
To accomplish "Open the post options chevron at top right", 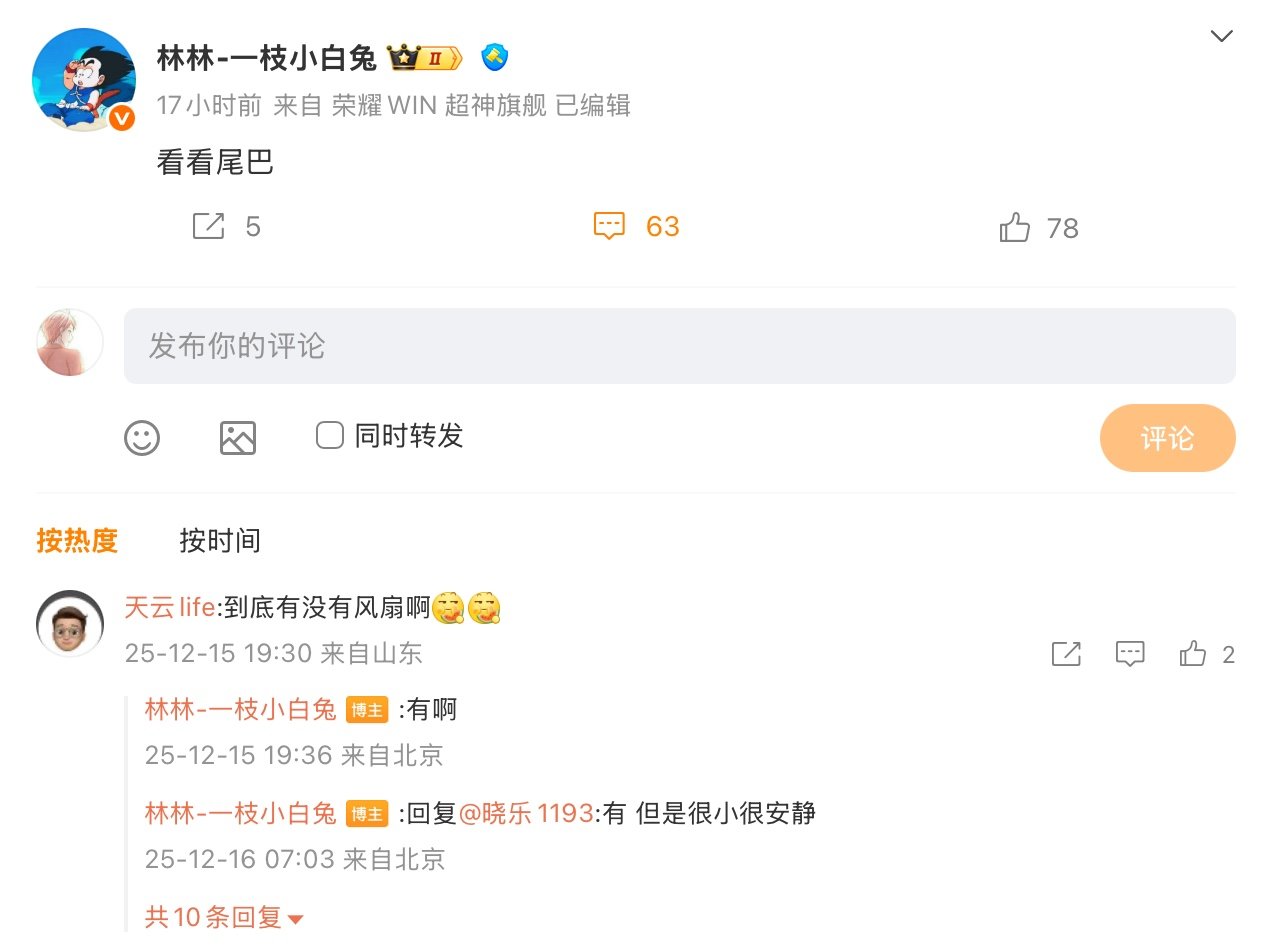I will point(1221,37).
